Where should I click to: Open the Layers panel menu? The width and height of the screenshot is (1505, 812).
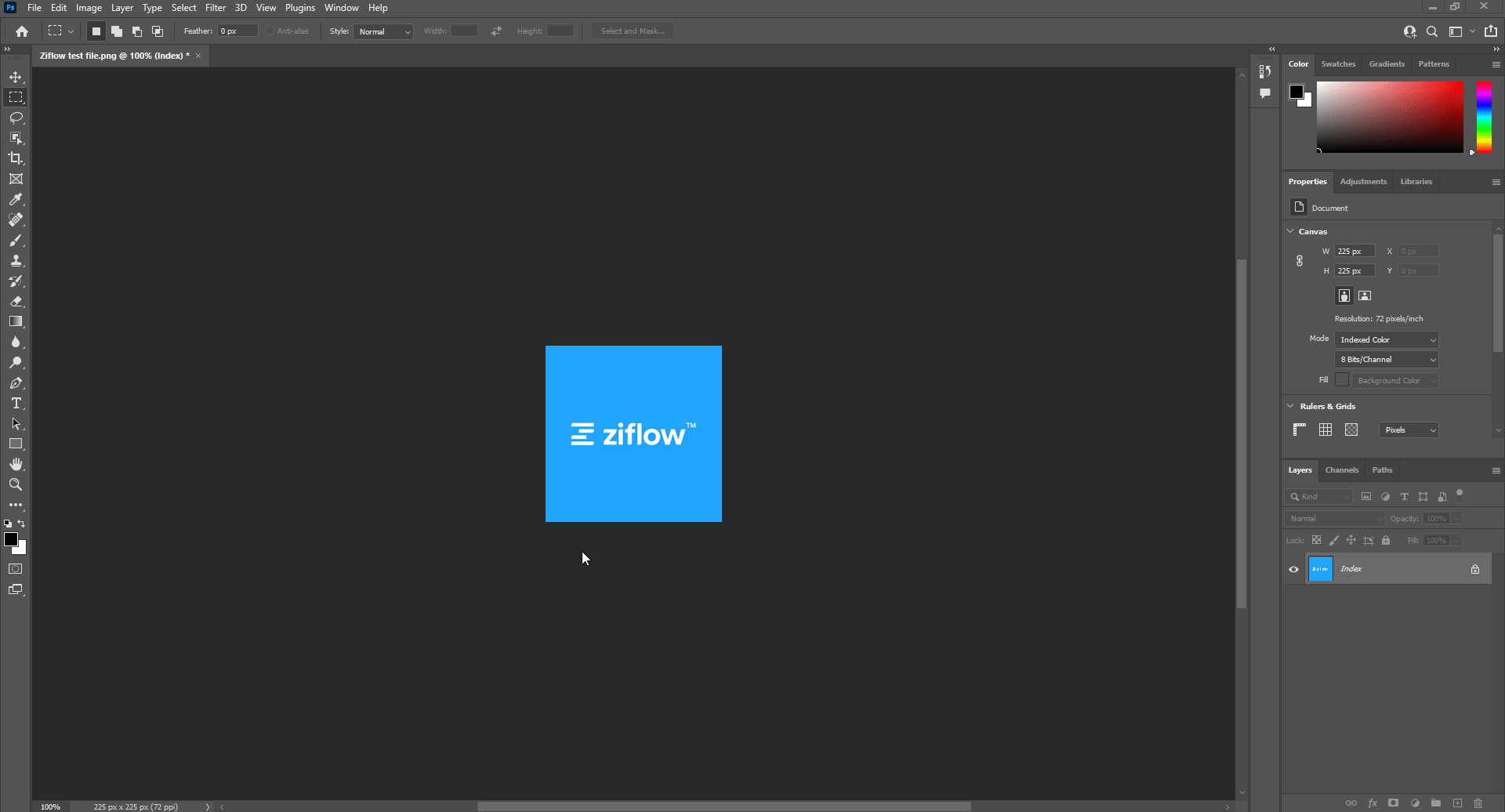(1496, 470)
